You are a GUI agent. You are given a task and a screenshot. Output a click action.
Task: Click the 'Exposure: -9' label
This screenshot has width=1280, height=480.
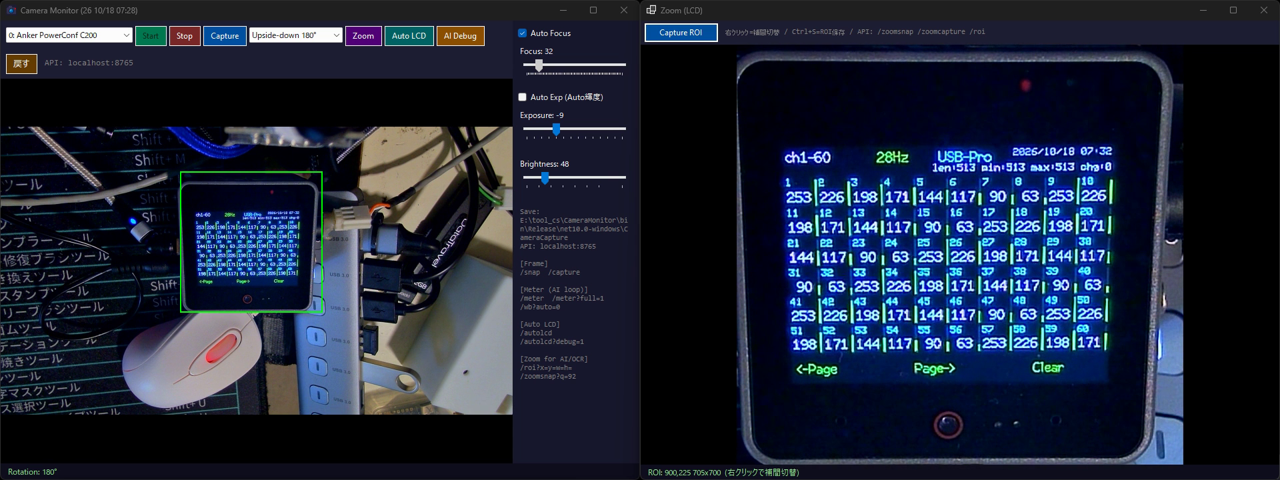click(542, 115)
